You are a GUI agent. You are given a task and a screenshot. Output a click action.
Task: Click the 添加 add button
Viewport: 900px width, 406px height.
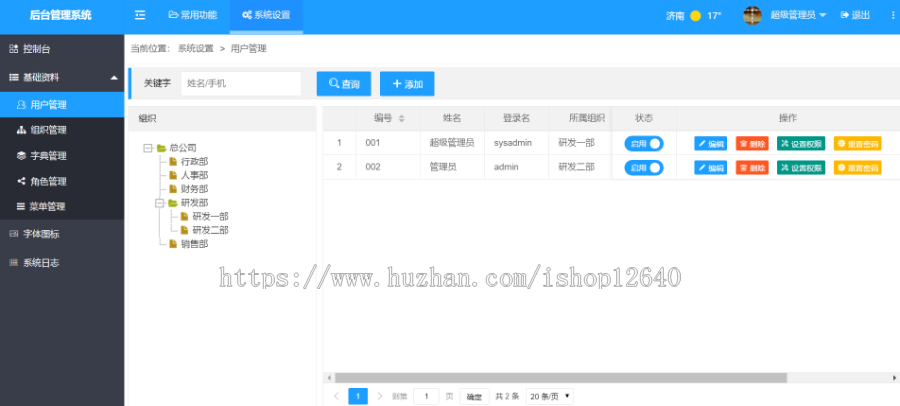[x=407, y=84]
